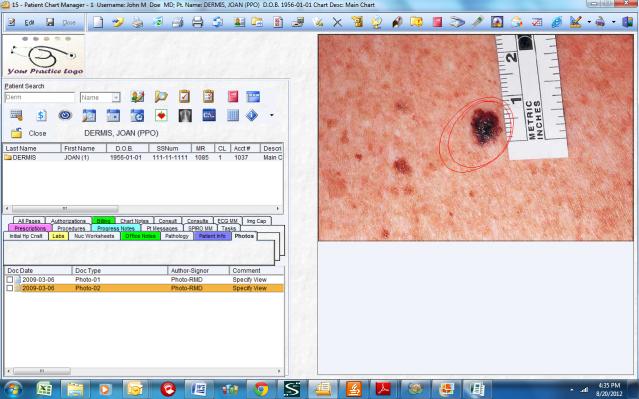Click the magnifier folder search icon
The height and width of the screenshot is (399, 639).
click(161, 97)
